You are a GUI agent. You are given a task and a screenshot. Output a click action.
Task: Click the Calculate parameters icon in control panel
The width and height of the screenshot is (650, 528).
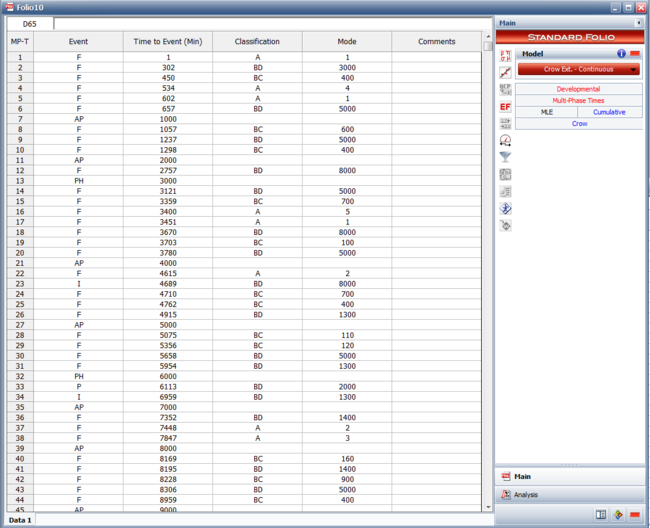click(505, 54)
